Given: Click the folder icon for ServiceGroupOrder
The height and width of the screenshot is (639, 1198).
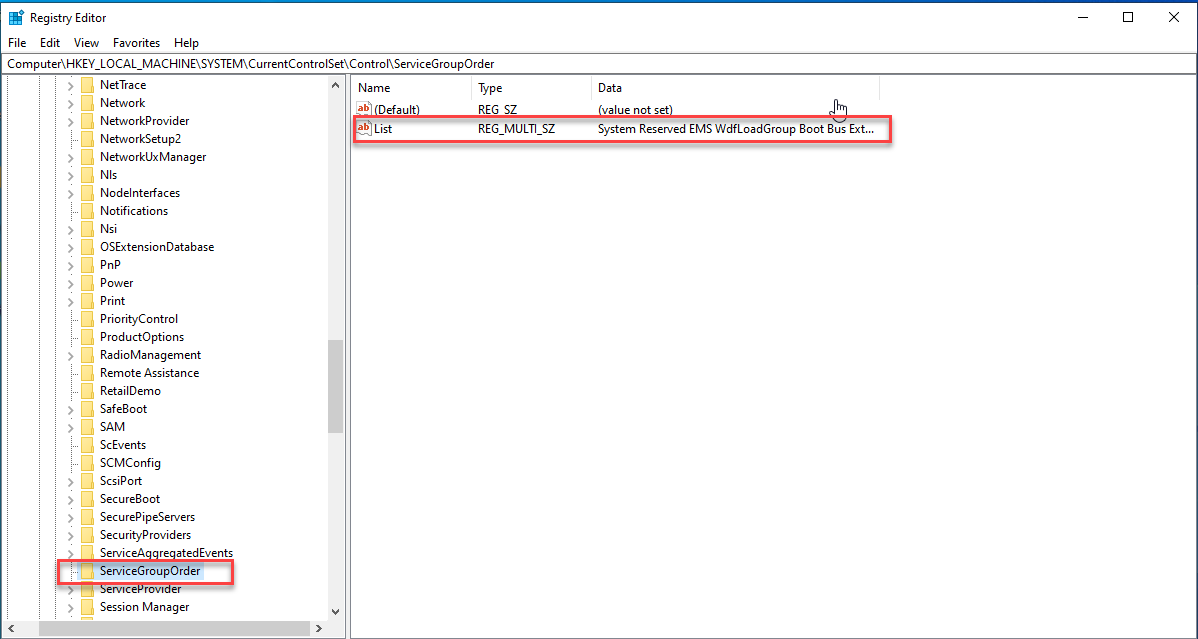Looking at the screenshot, I should click(88, 571).
